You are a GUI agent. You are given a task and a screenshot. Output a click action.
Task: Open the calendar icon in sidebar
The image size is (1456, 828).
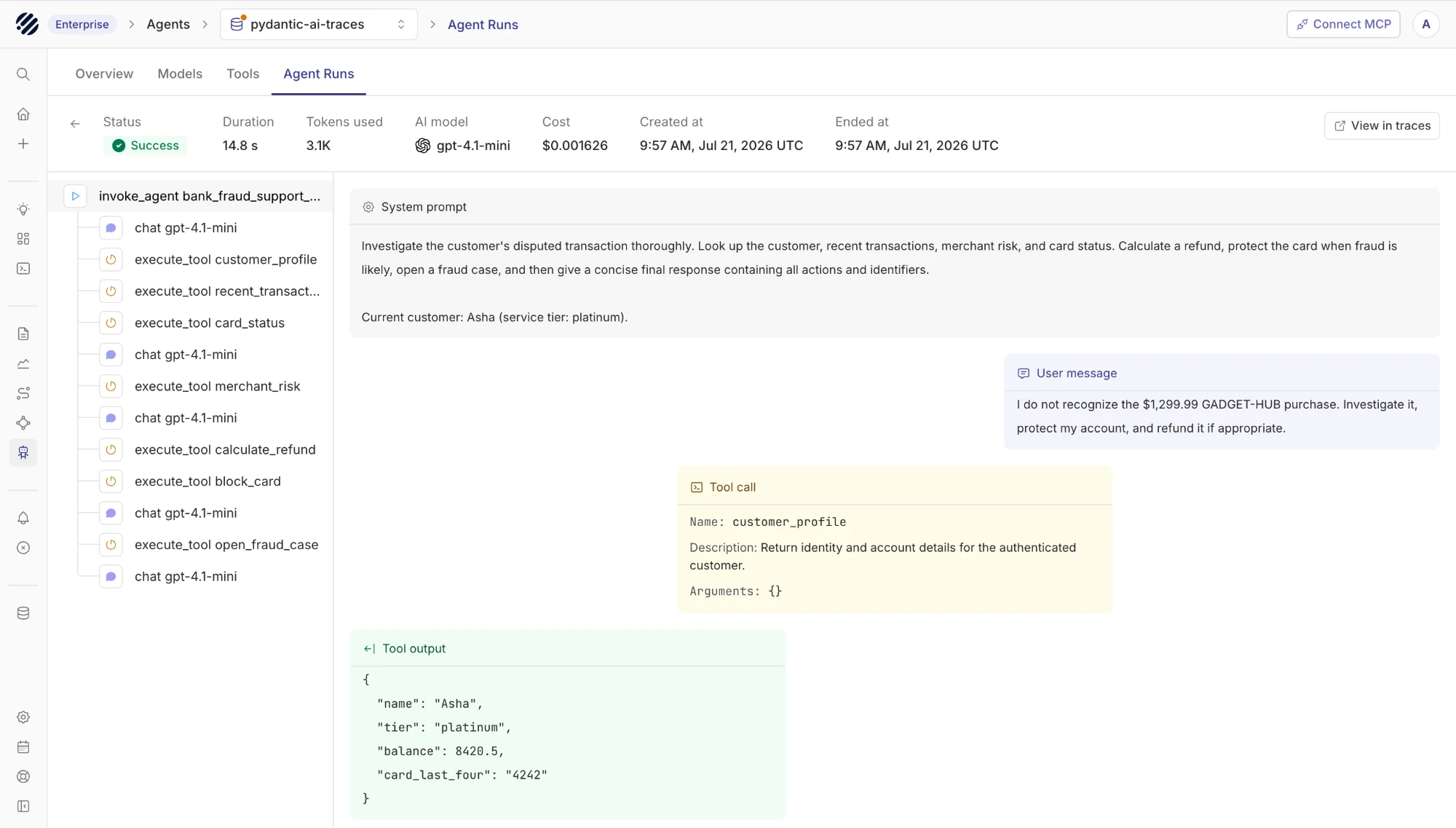23,747
